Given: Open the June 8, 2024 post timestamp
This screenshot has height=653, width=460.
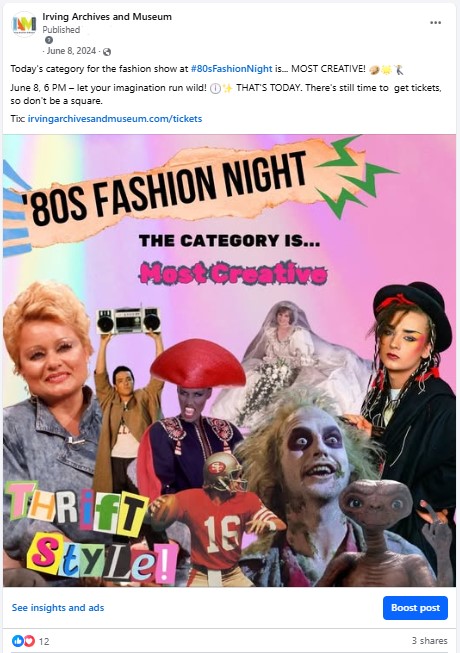Looking at the screenshot, I should tap(71, 51).
